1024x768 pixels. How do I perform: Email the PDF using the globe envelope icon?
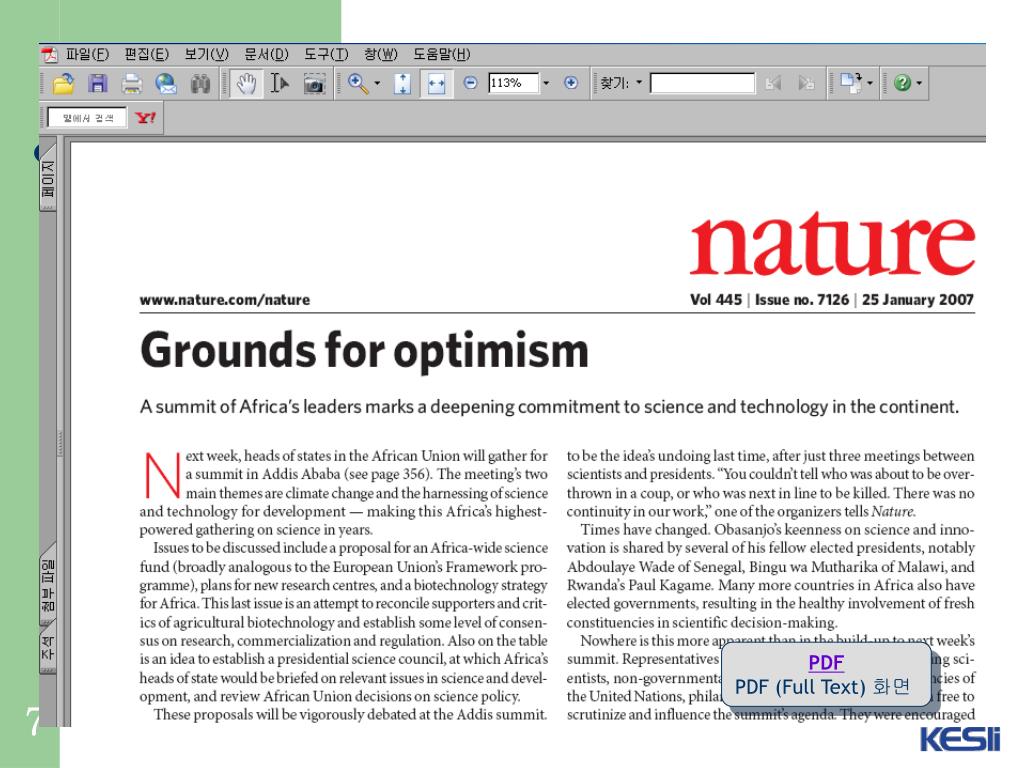tap(166, 84)
